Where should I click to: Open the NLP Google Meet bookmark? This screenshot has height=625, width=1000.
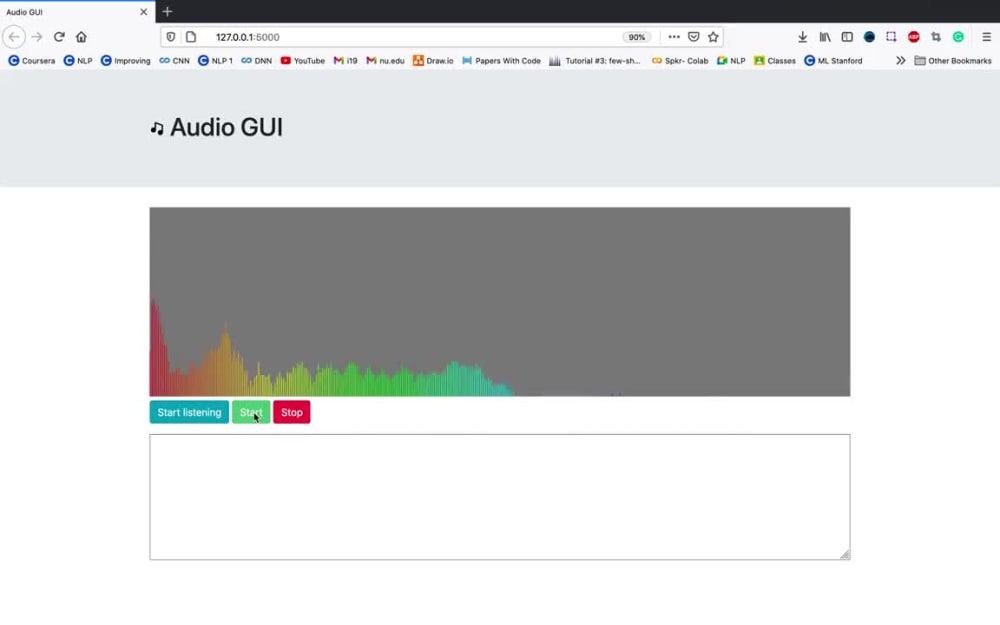click(x=731, y=61)
